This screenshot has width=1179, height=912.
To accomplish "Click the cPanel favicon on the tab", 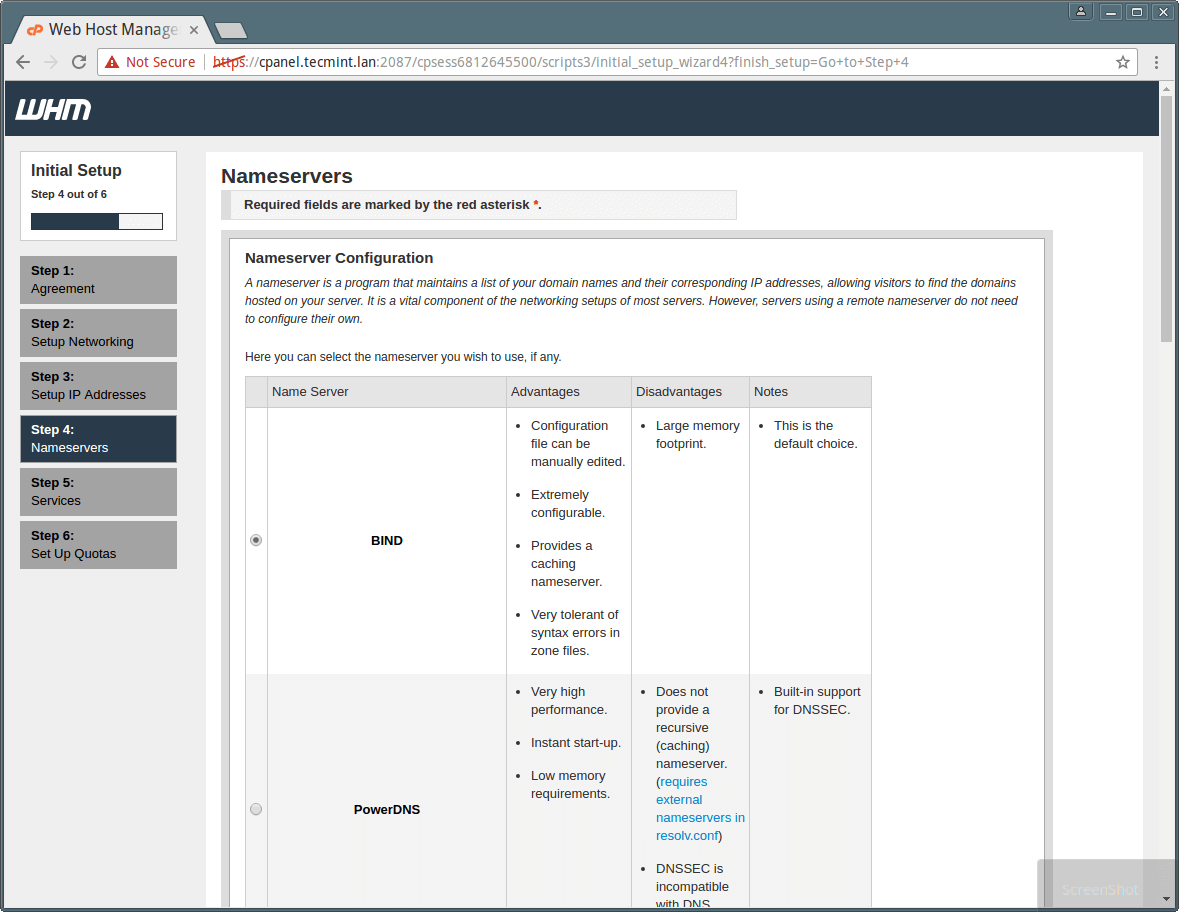I will coord(35,30).
